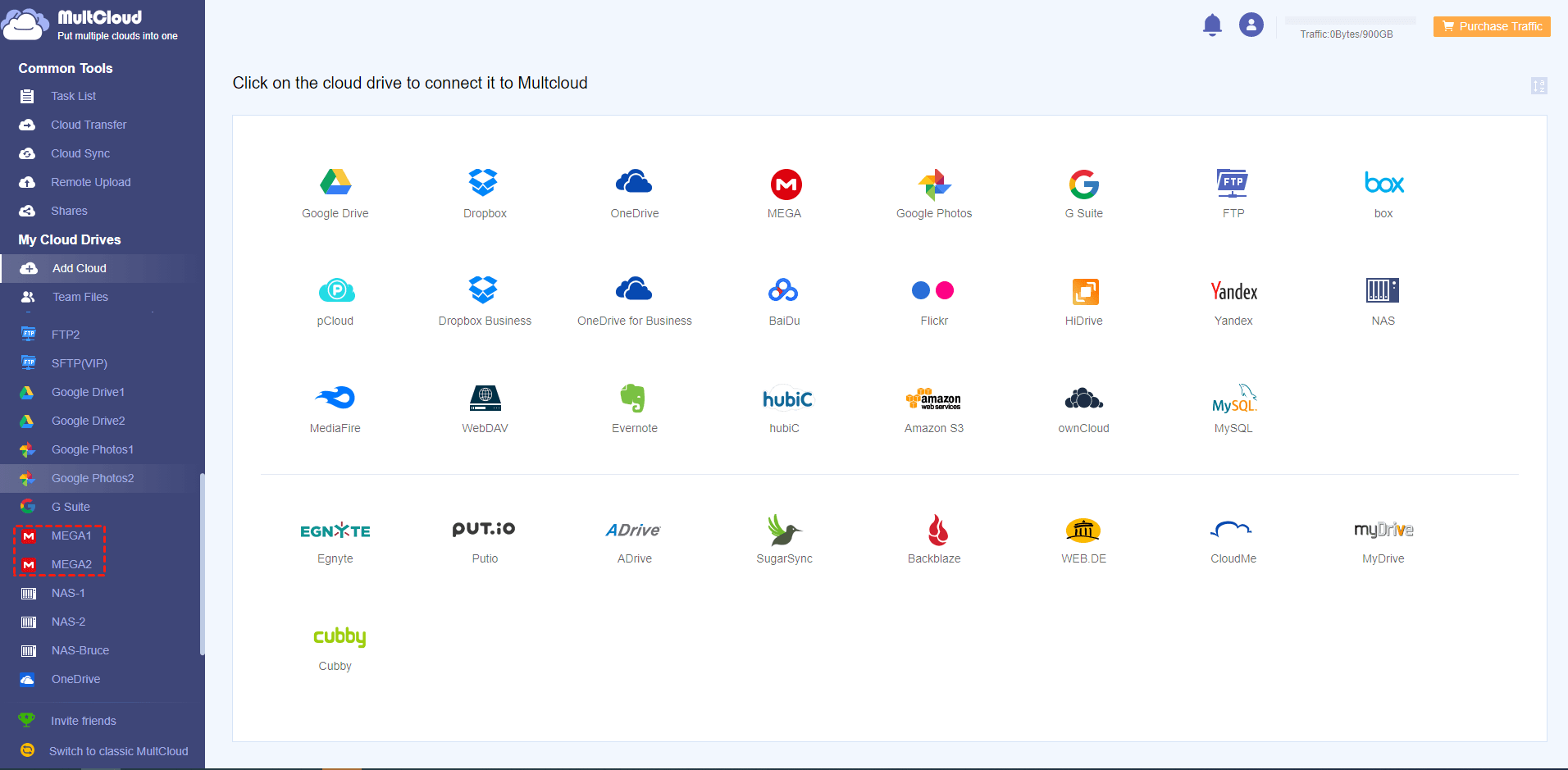Add HiDrive cloud storage
The image size is (1568, 770).
click(1083, 301)
